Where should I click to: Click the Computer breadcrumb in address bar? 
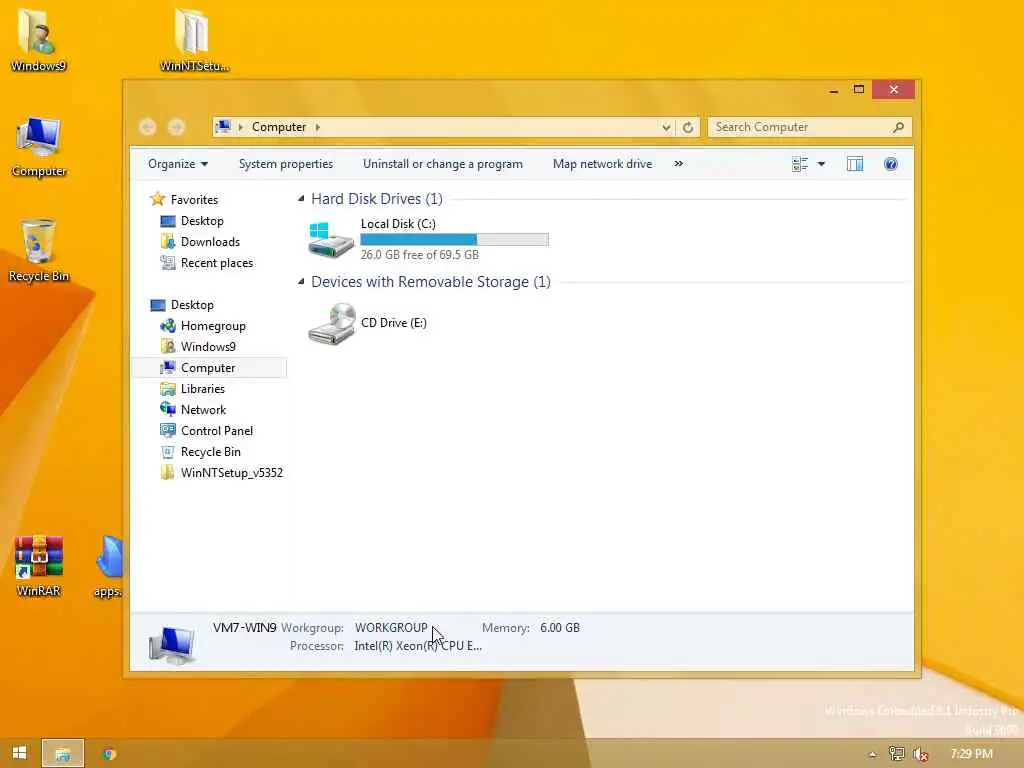coord(279,127)
